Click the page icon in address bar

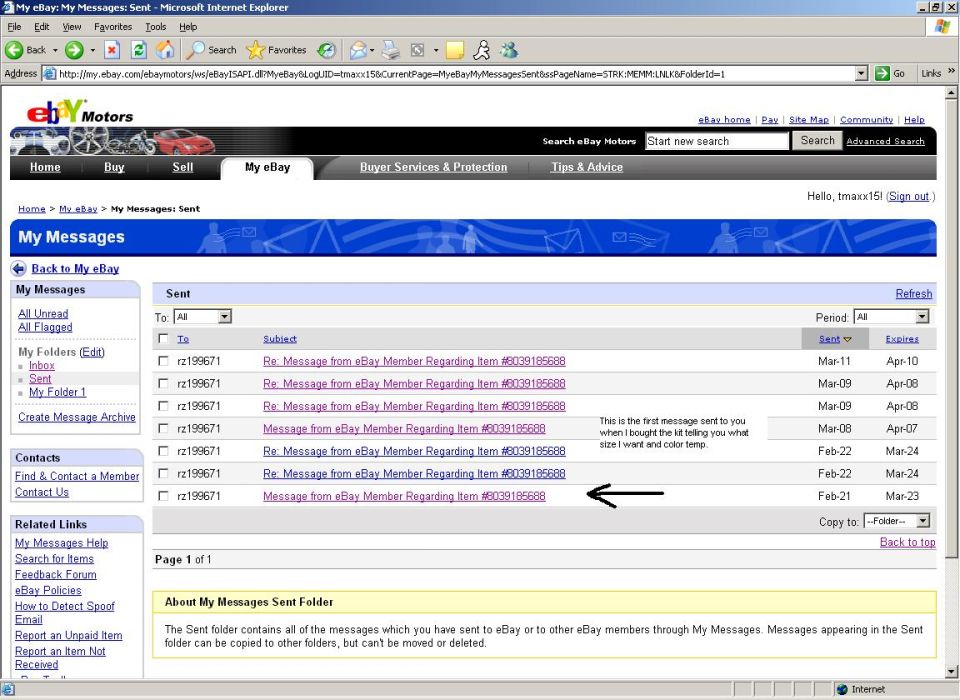click(x=49, y=73)
